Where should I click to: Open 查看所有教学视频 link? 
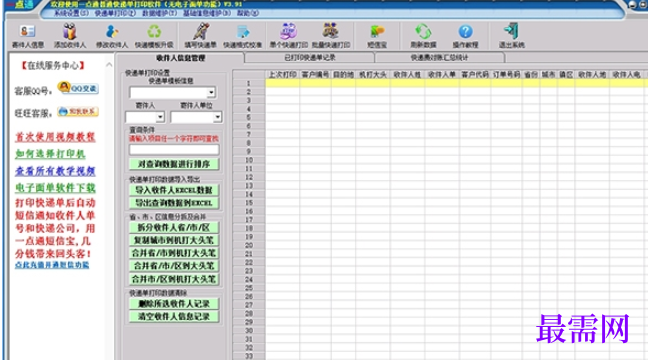55,171
